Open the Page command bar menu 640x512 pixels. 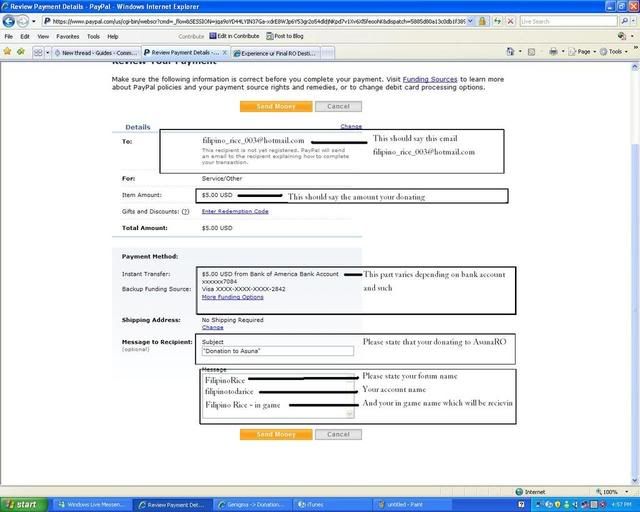pos(582,51)
